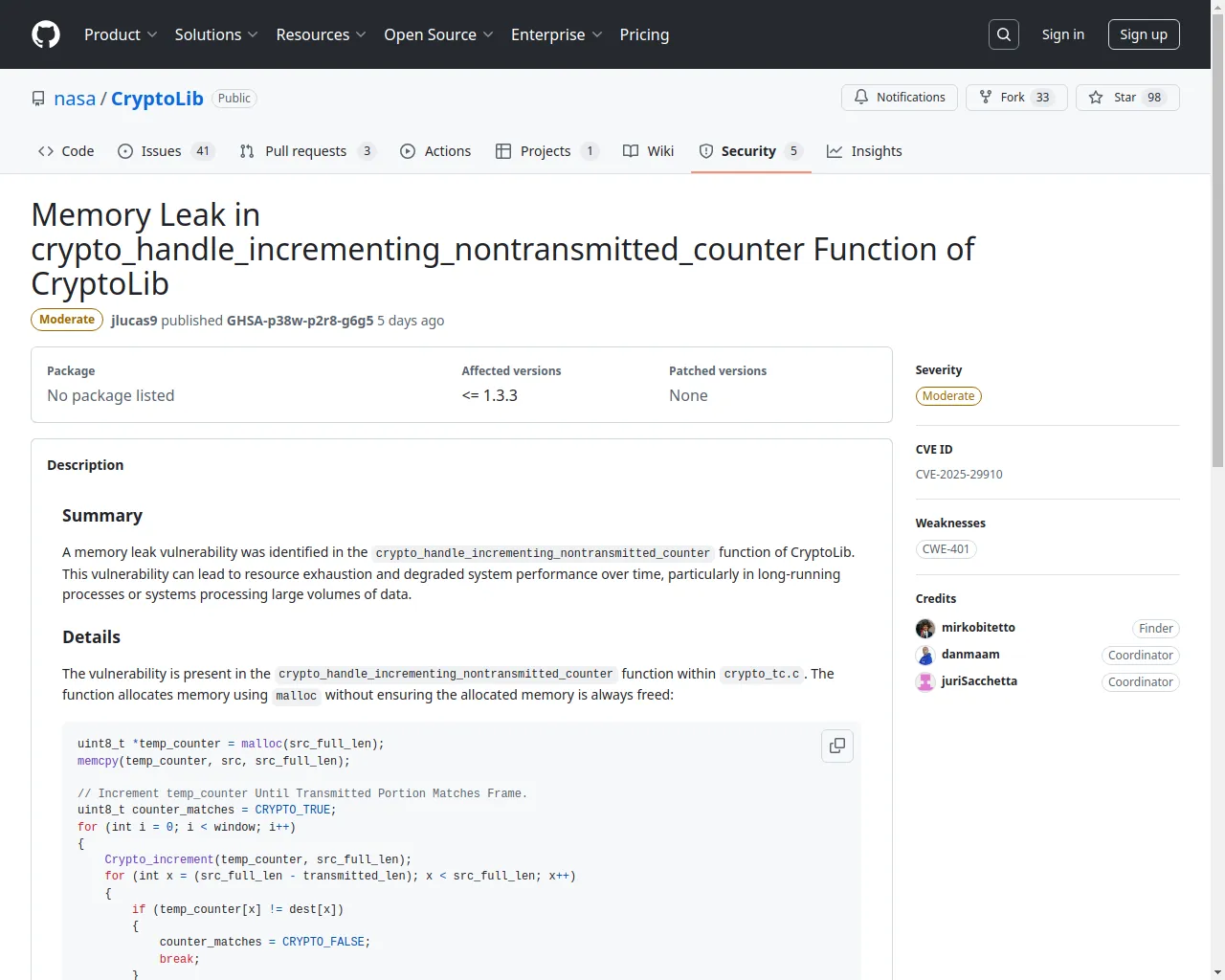
Task: Click the Finder credit label
Action: [x=1155, y=629]
